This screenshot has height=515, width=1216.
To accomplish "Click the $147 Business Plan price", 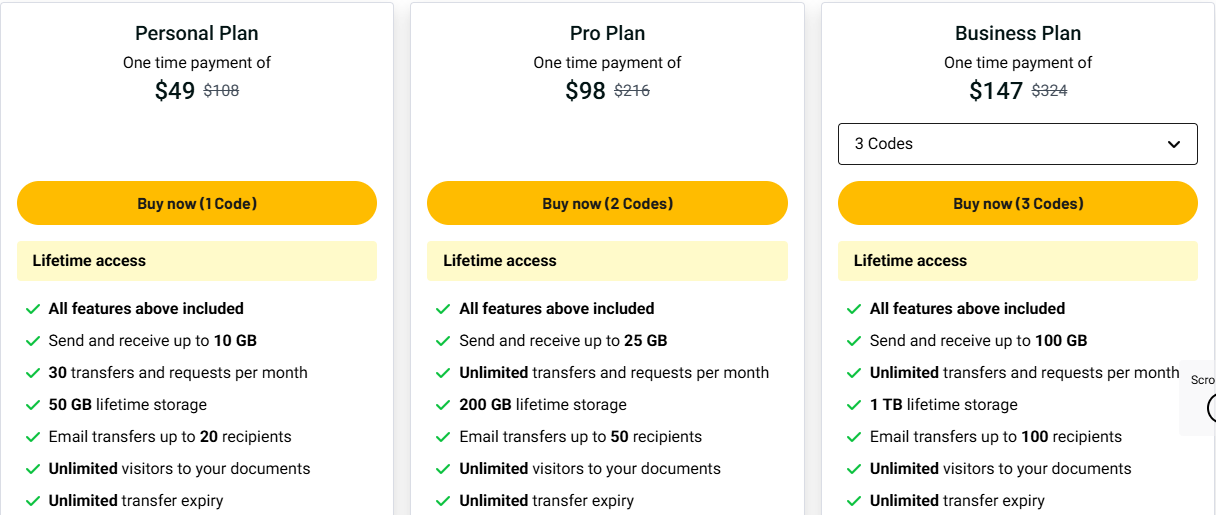I will click(x=996, y=91).
